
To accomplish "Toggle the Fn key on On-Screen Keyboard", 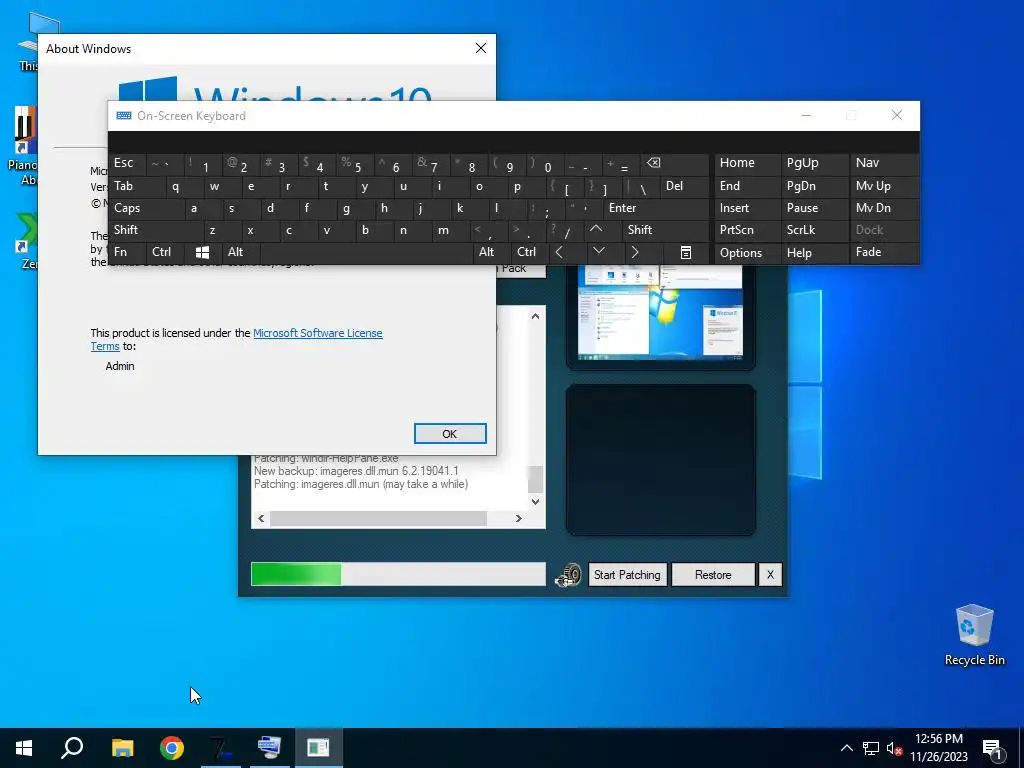I will click(127, 252).
